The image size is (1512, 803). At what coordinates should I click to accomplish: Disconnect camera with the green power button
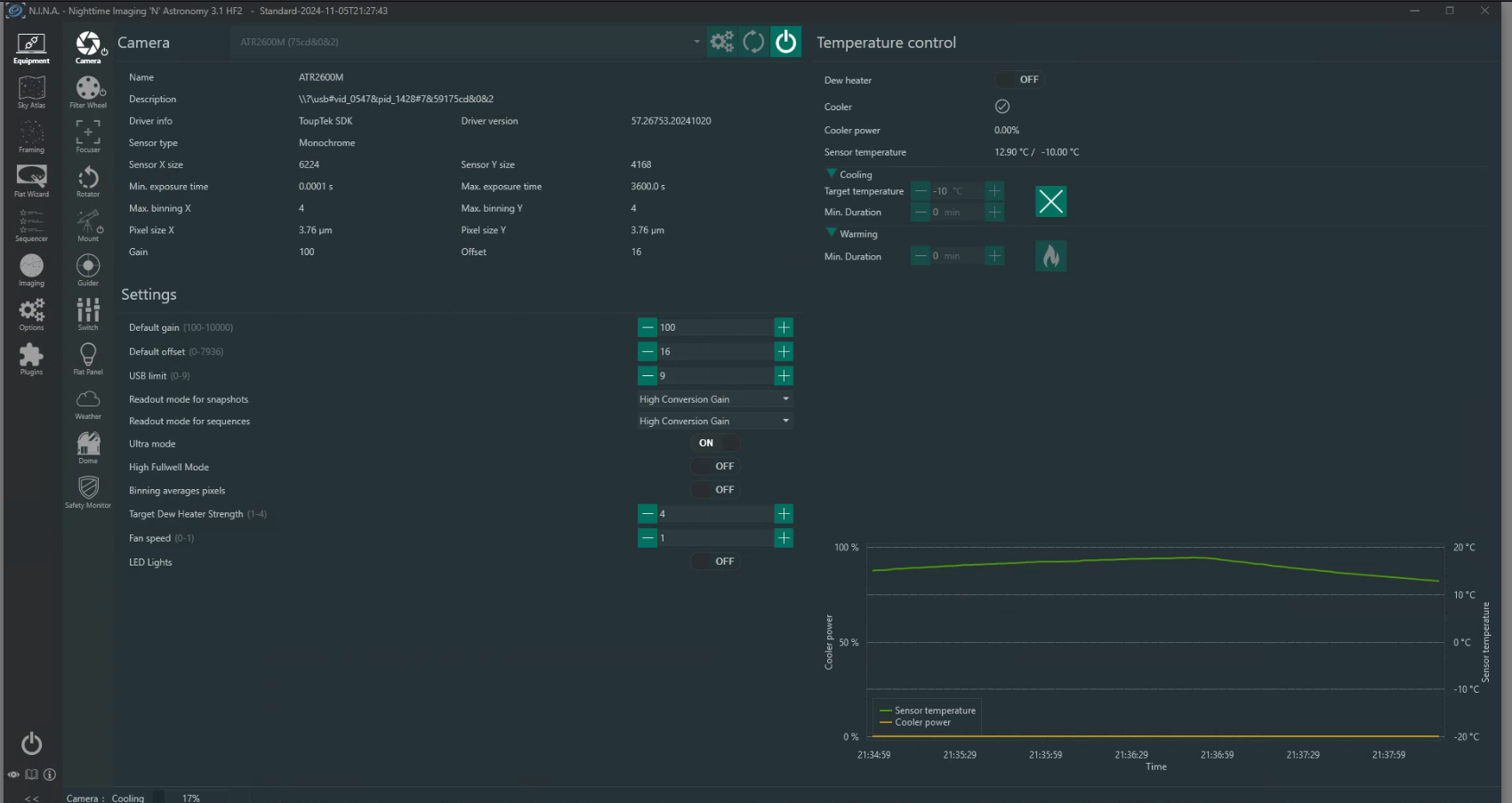(785, 42)
